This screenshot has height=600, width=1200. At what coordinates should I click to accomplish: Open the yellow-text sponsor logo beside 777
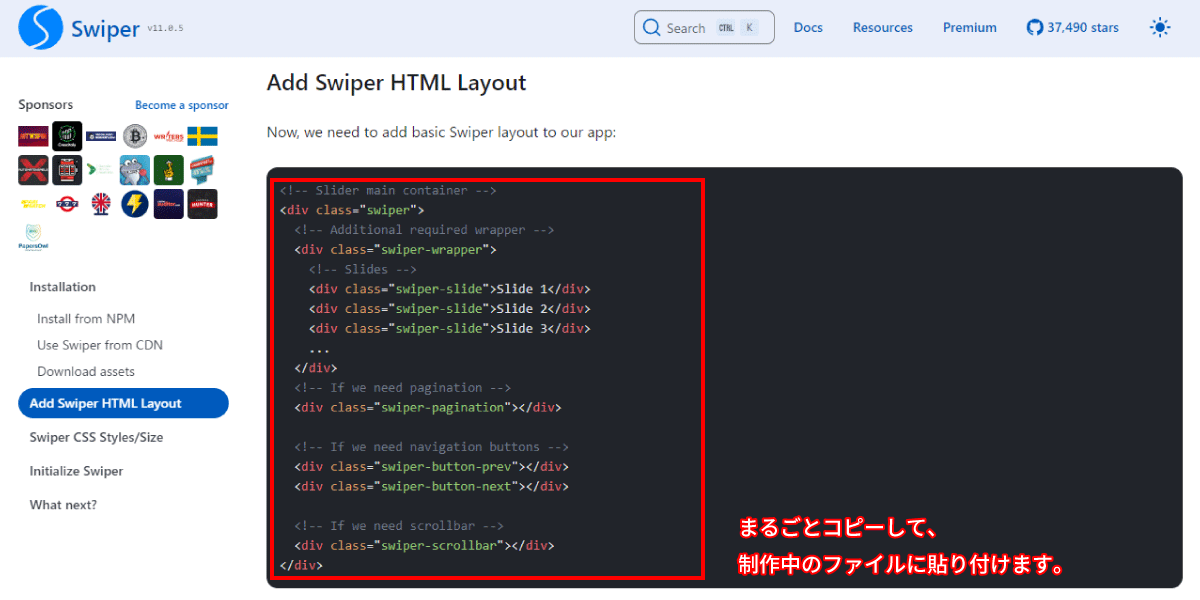click(33, 204)
